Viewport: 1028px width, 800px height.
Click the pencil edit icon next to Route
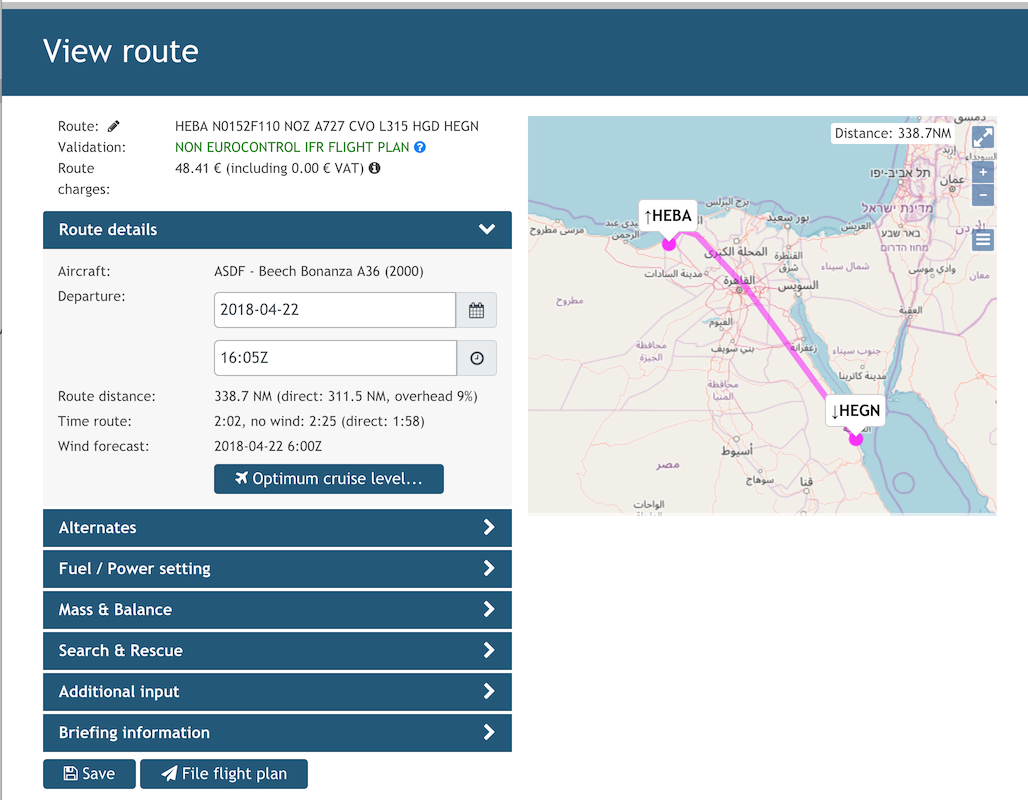(114, 126)
